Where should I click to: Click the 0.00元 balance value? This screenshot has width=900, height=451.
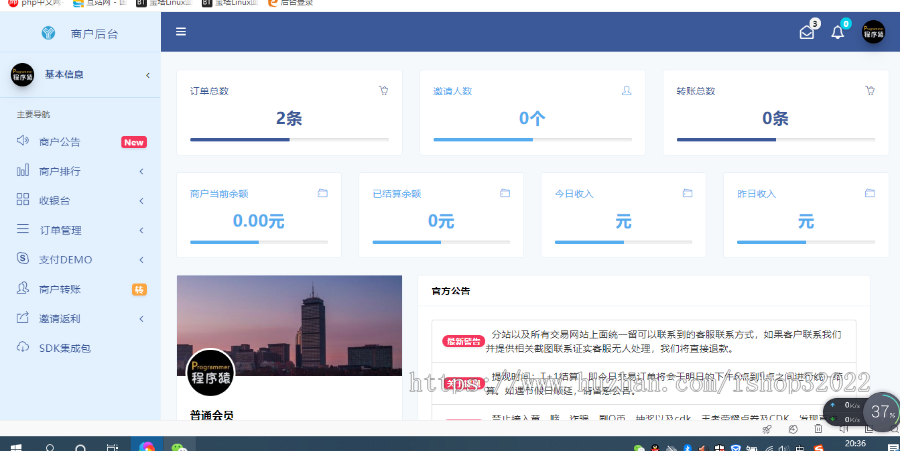tap(259, 221)
